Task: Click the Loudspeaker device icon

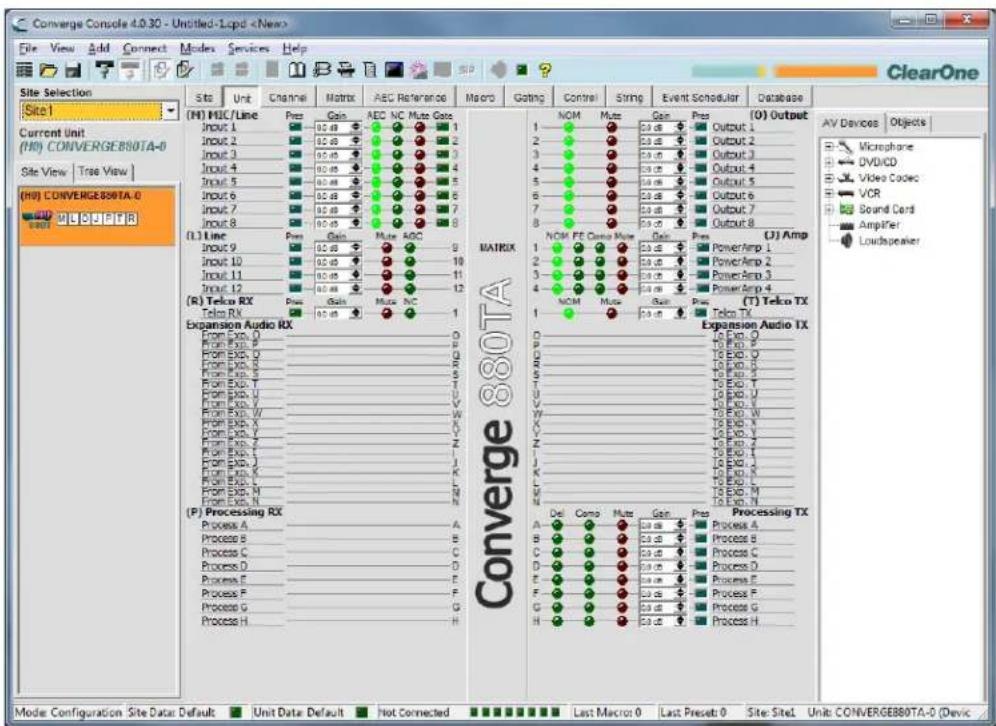Action: (x=846, y=241)
